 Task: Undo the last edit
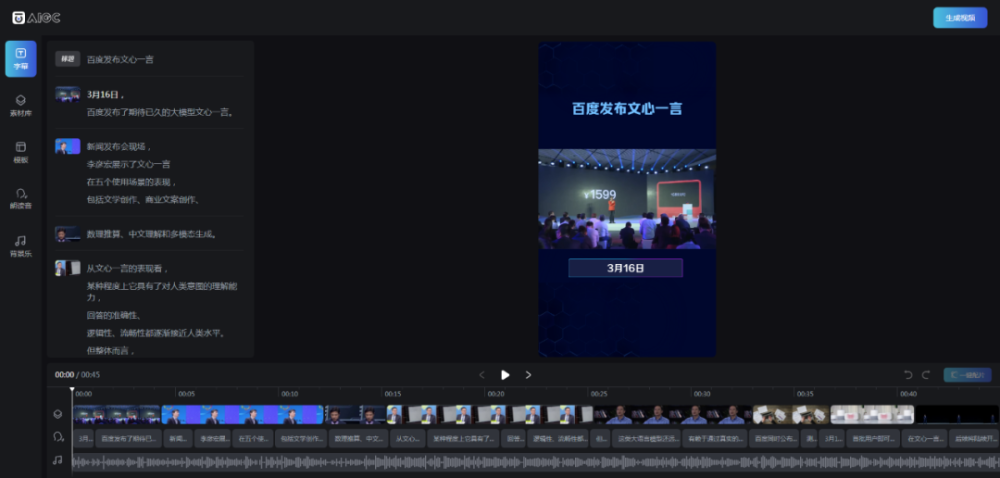[x=908, y=375]
